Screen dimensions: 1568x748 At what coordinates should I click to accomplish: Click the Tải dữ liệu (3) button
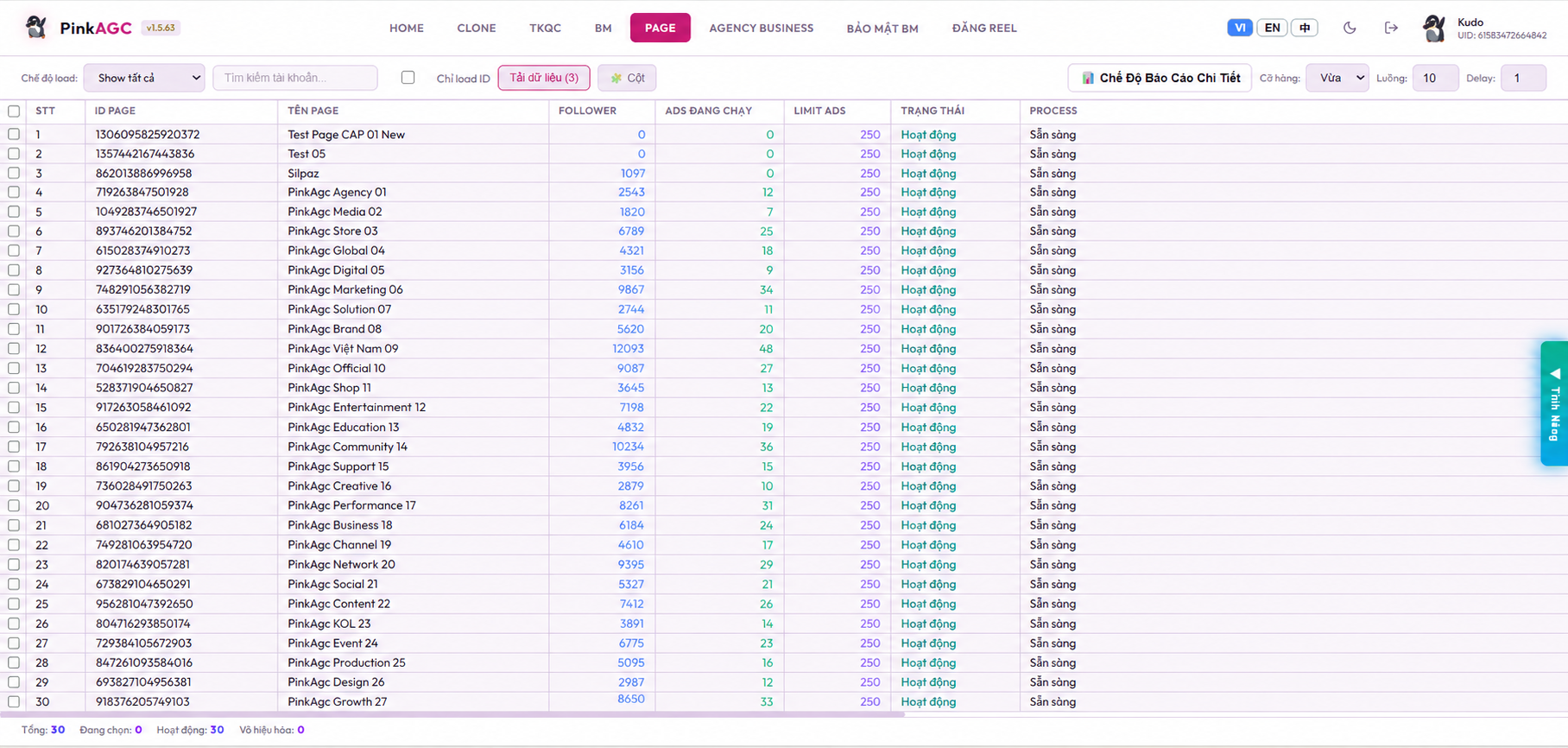[x=544, y=78]
